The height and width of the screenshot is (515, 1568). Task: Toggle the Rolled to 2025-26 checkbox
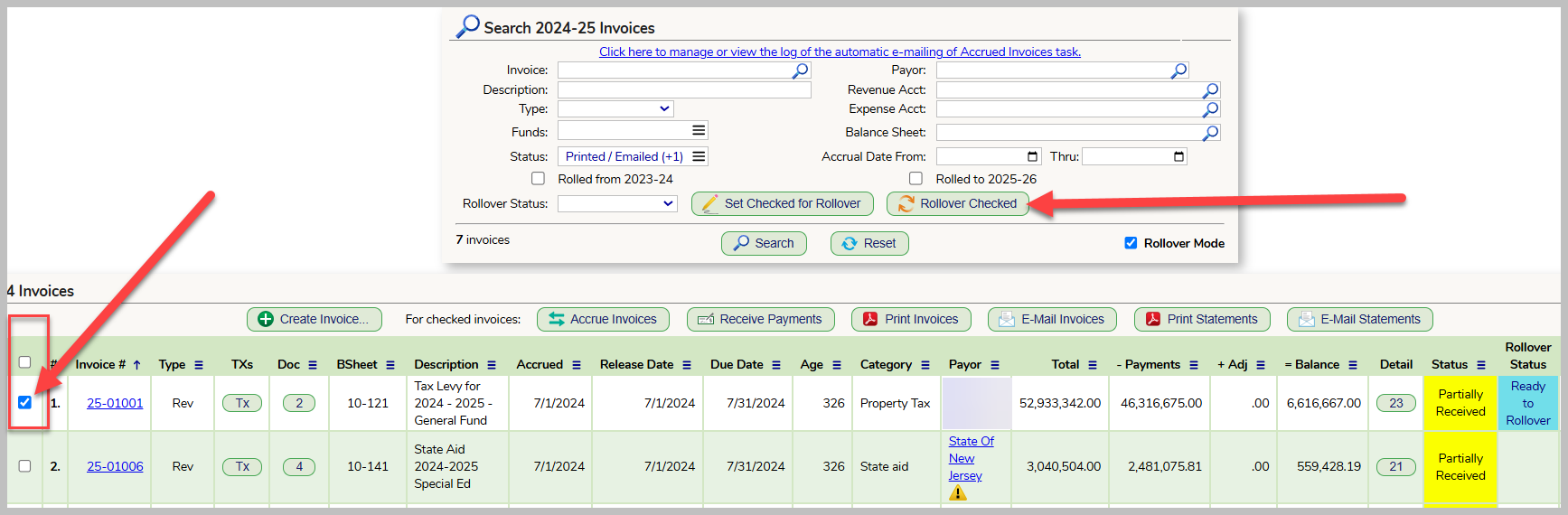[x=916, y=179]
